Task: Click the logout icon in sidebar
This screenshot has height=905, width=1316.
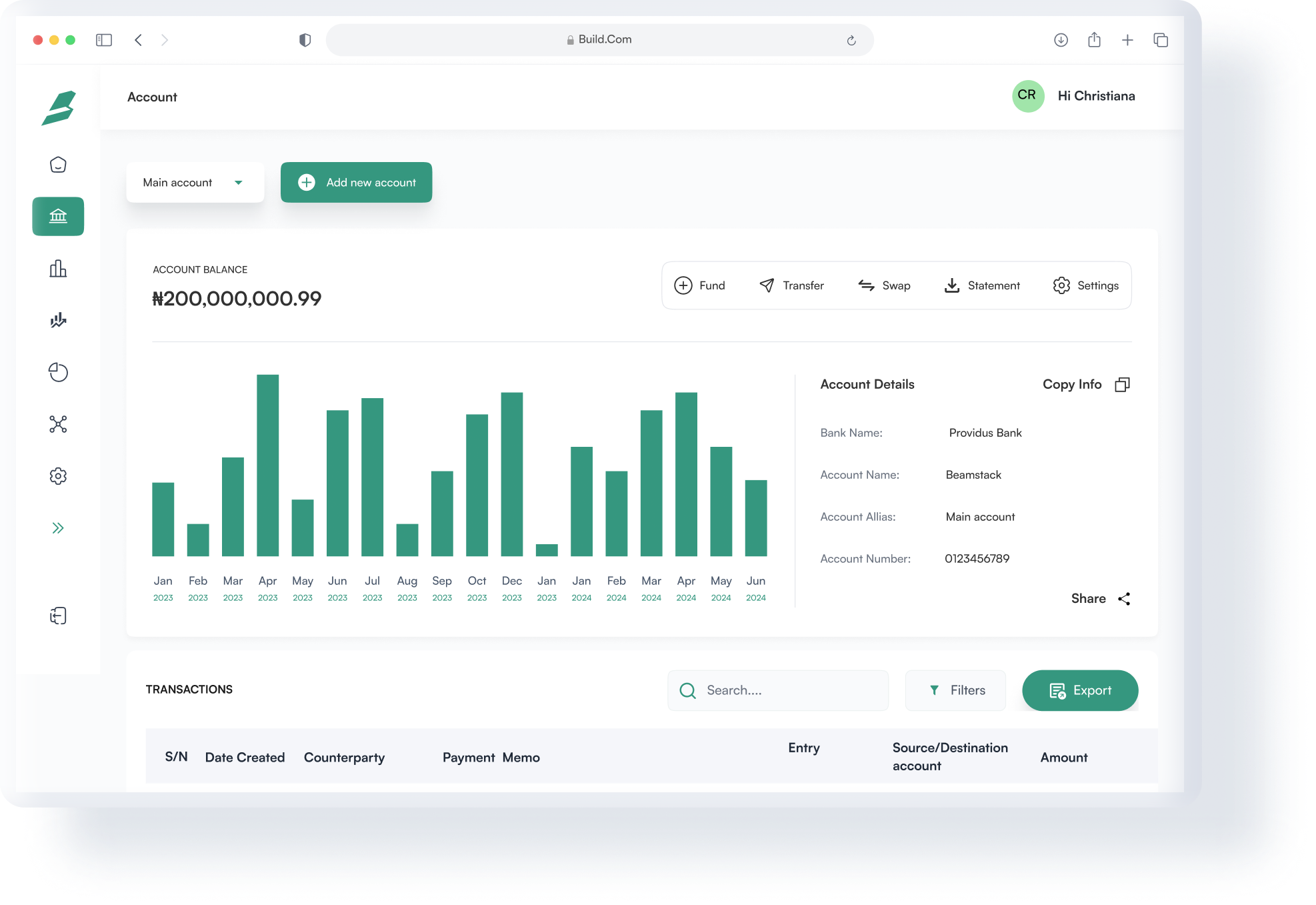Action: pyautogui.click(x=58, y=616)
